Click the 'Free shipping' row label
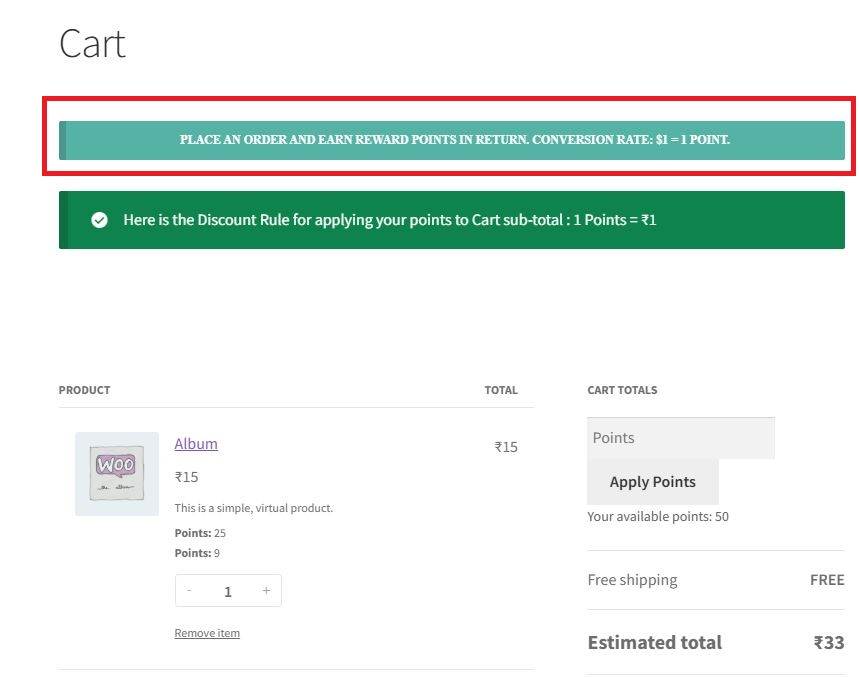The image size is (859, 678). [x=632, y=579]
